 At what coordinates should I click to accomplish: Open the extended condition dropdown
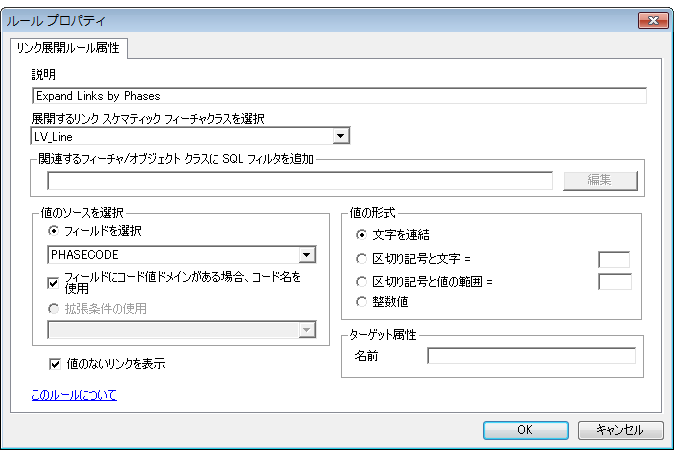pos(307,330)
